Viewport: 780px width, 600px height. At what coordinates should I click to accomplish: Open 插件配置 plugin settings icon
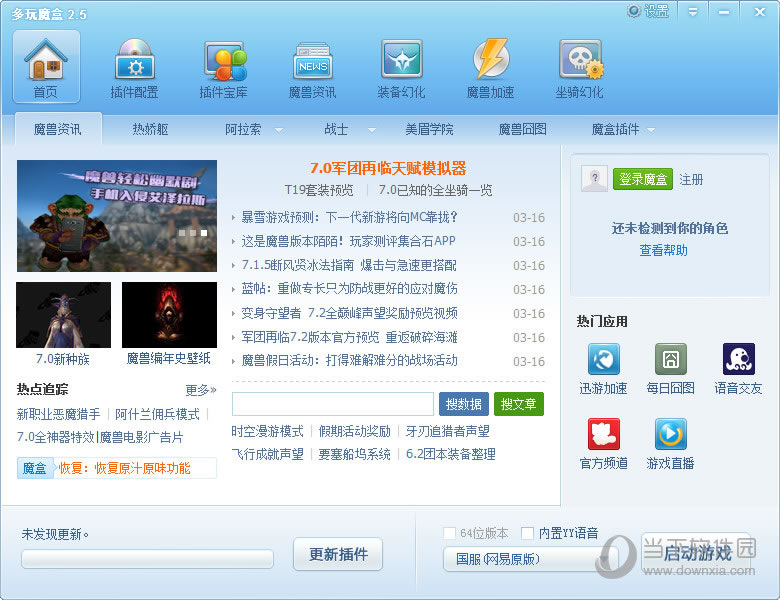[134, 67]
